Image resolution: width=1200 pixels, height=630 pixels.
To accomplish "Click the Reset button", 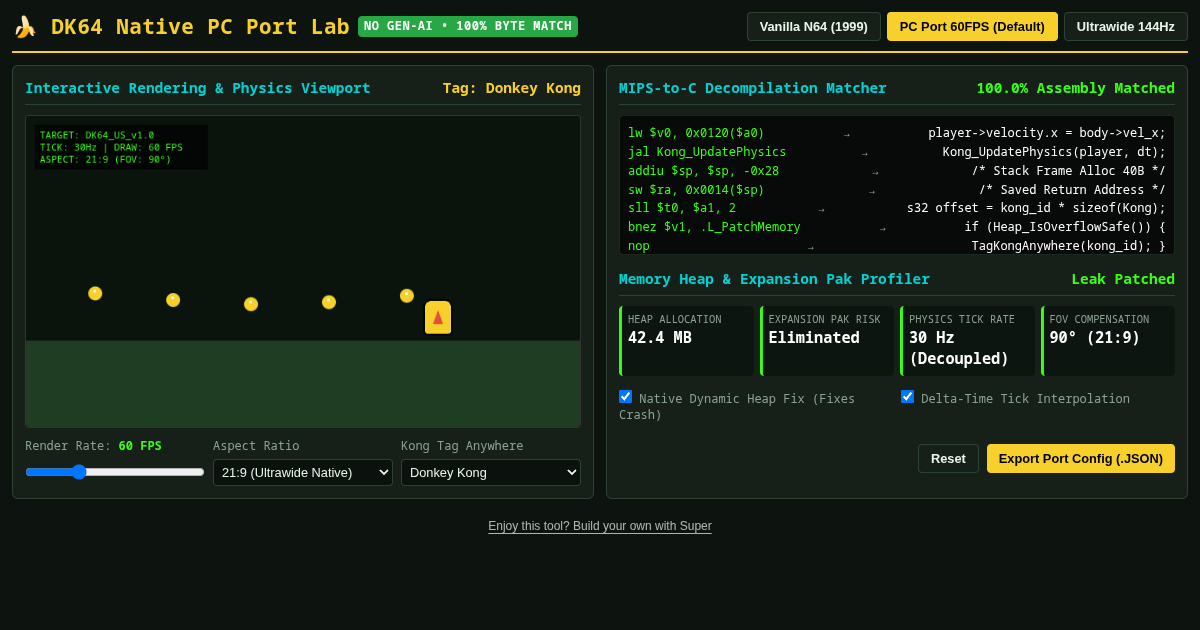I will point(948,458).
